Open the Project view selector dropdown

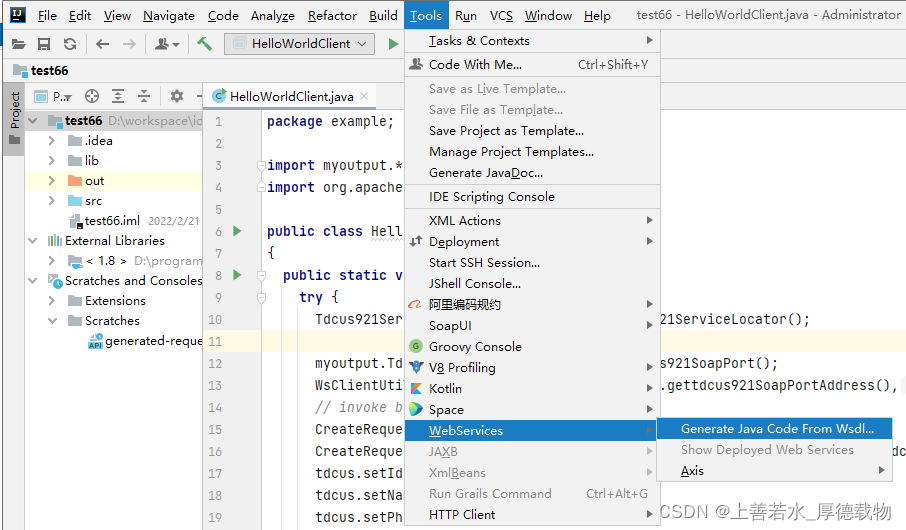[x=53, y=97]
